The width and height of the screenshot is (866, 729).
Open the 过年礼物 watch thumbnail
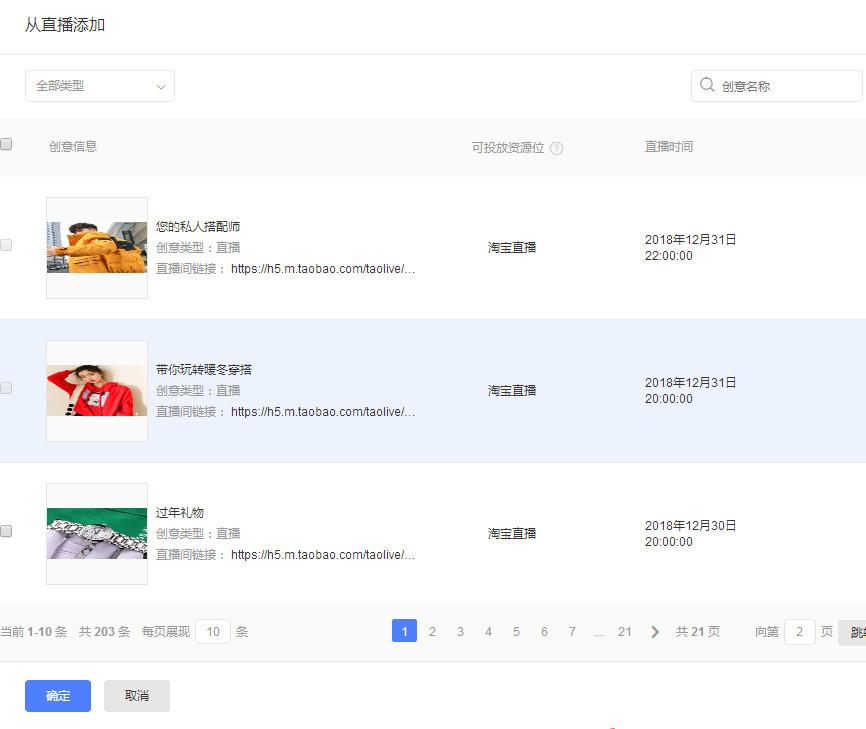tap(97, 534)
